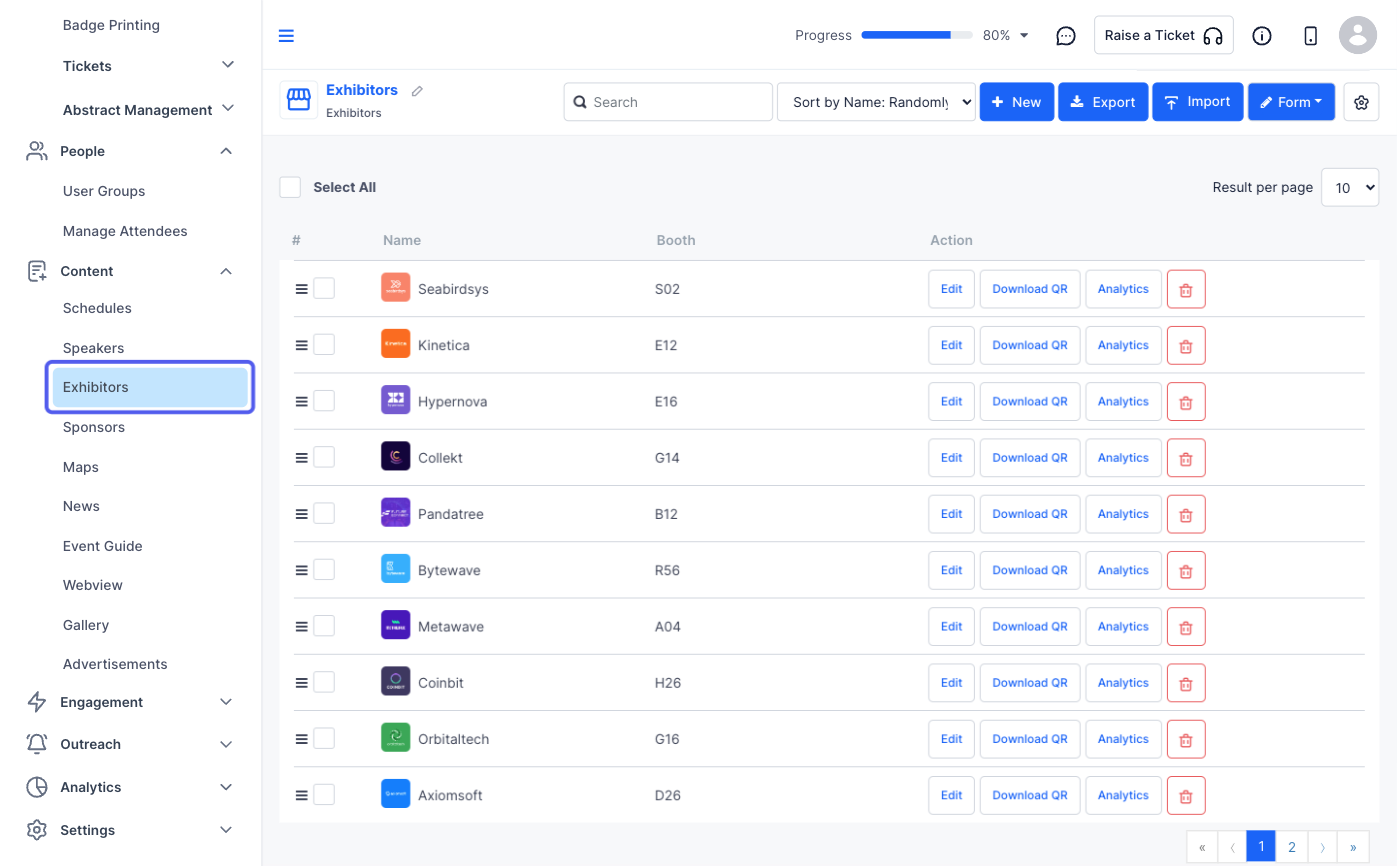Image resolution: width=1397 pixels, height=866 pixels.
Task: Click the info circle icon
Action: [x=1262, y=36]
